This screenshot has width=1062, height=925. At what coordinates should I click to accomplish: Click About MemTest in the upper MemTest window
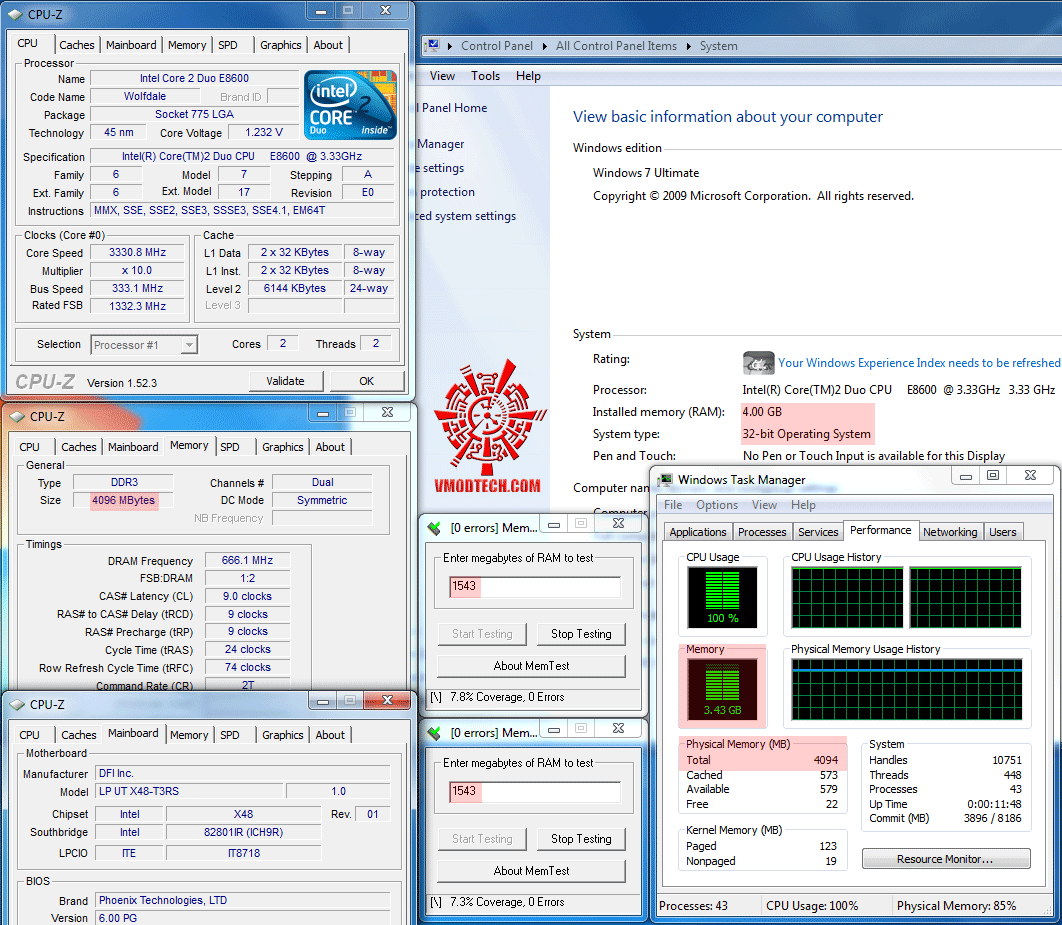[532, 666]
